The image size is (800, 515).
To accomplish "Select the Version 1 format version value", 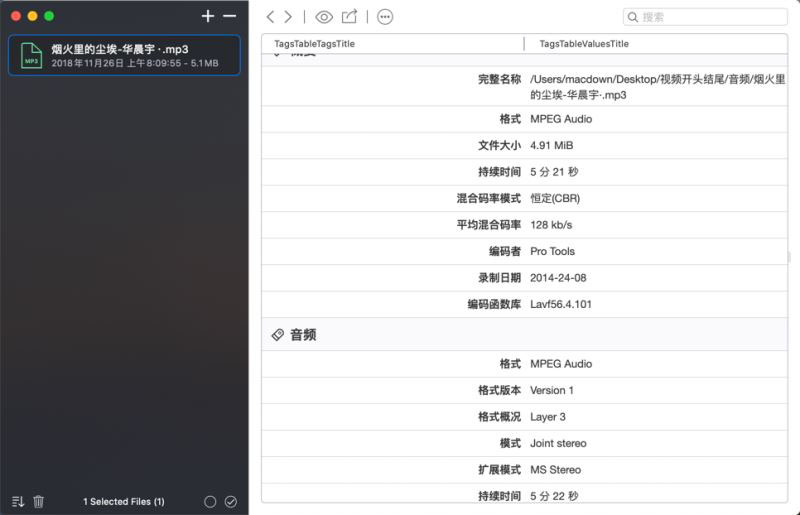I will pos(552,390).
